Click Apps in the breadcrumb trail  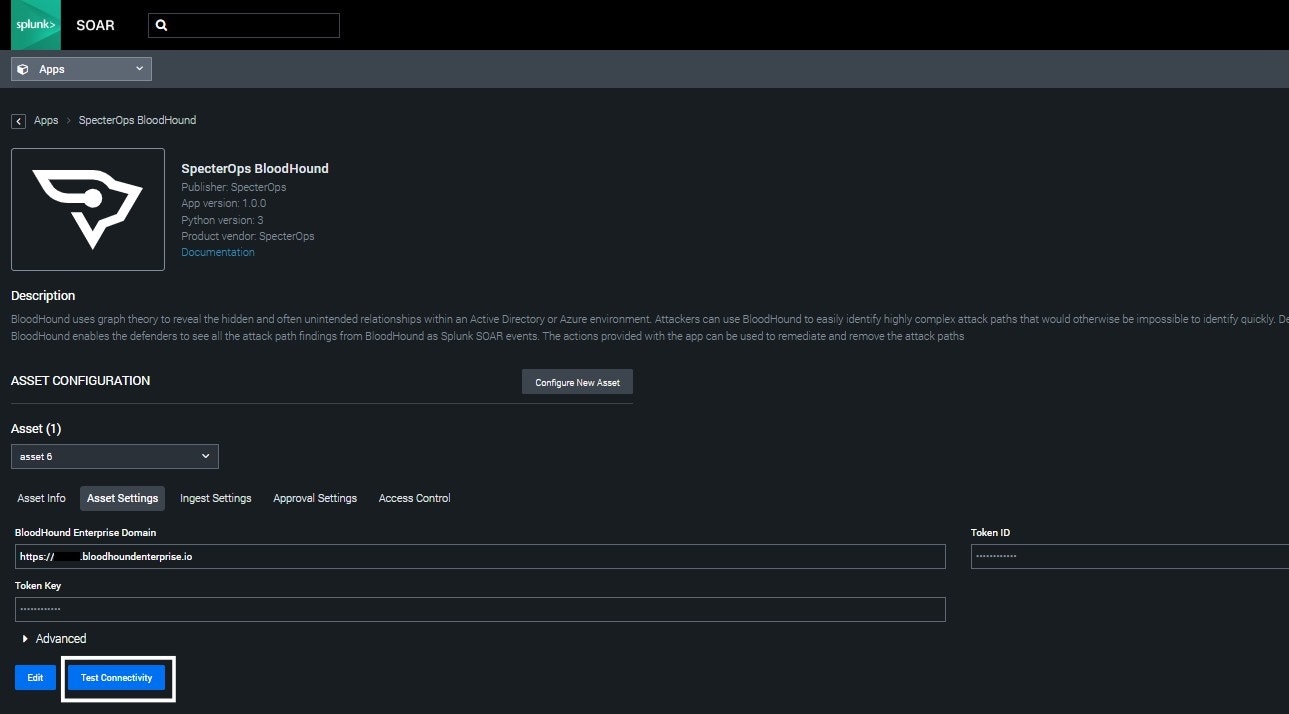46,120
